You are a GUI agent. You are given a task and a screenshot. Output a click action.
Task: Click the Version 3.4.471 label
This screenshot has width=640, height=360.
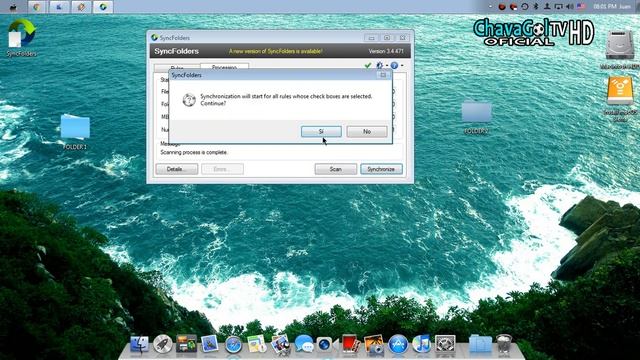(x=386, y=51)
